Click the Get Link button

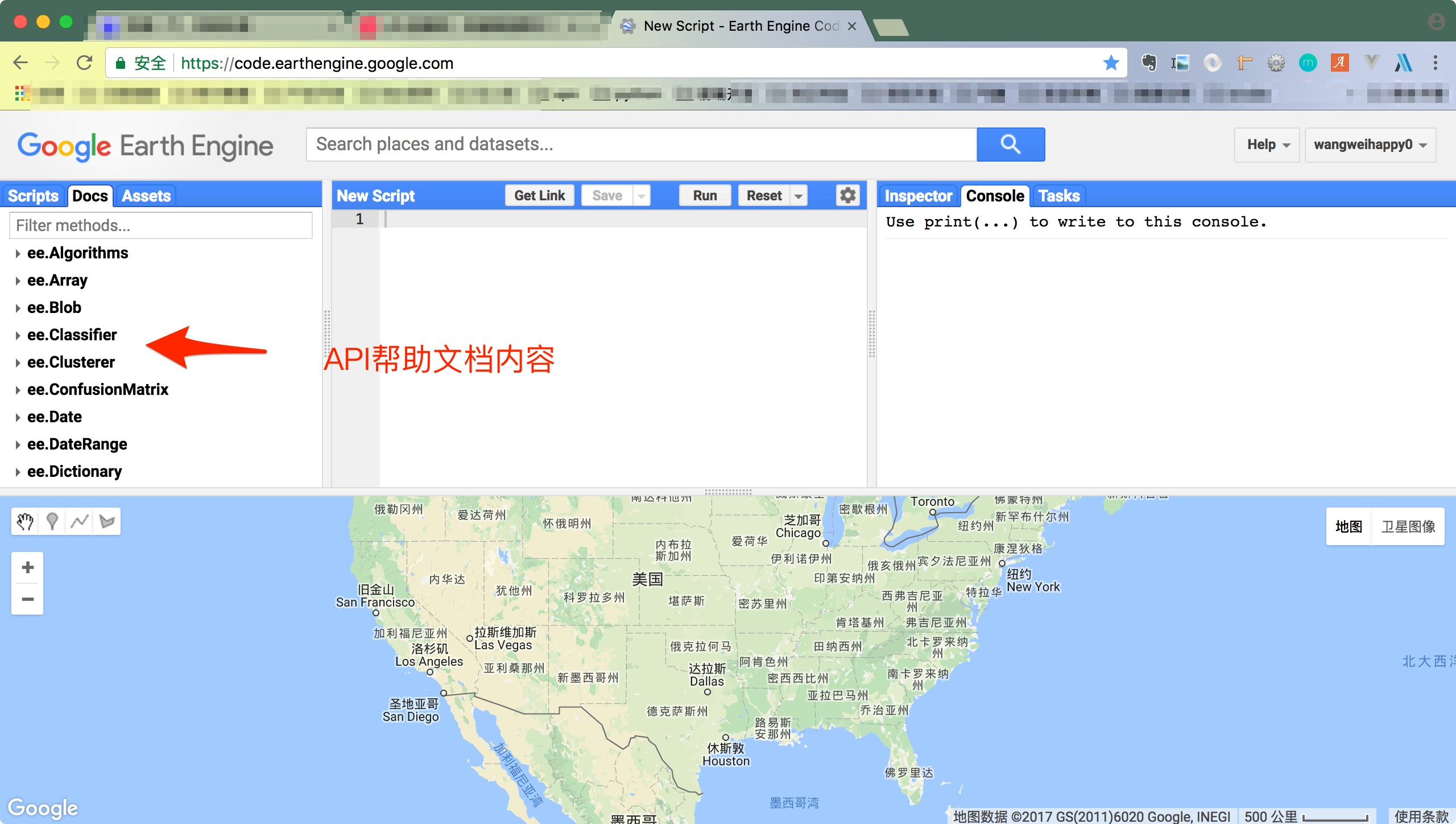click(x=539, y=195)
